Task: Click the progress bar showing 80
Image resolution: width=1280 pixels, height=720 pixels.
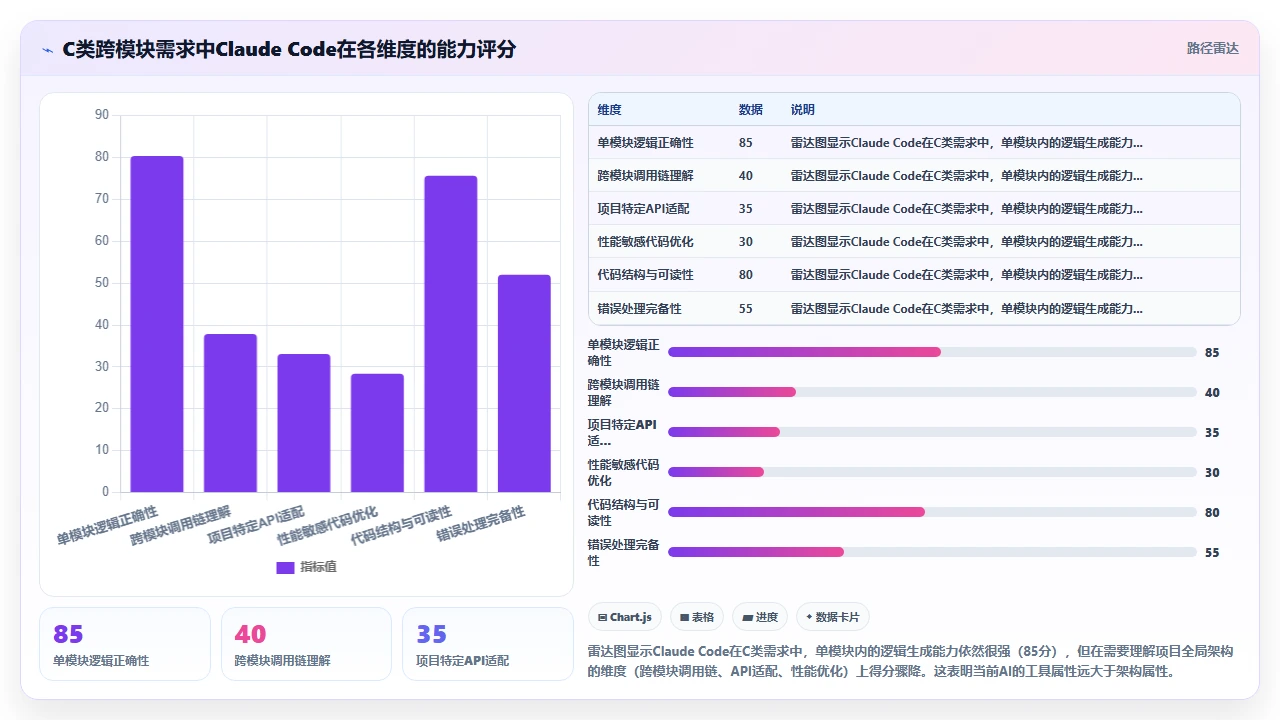Action: 932,512
